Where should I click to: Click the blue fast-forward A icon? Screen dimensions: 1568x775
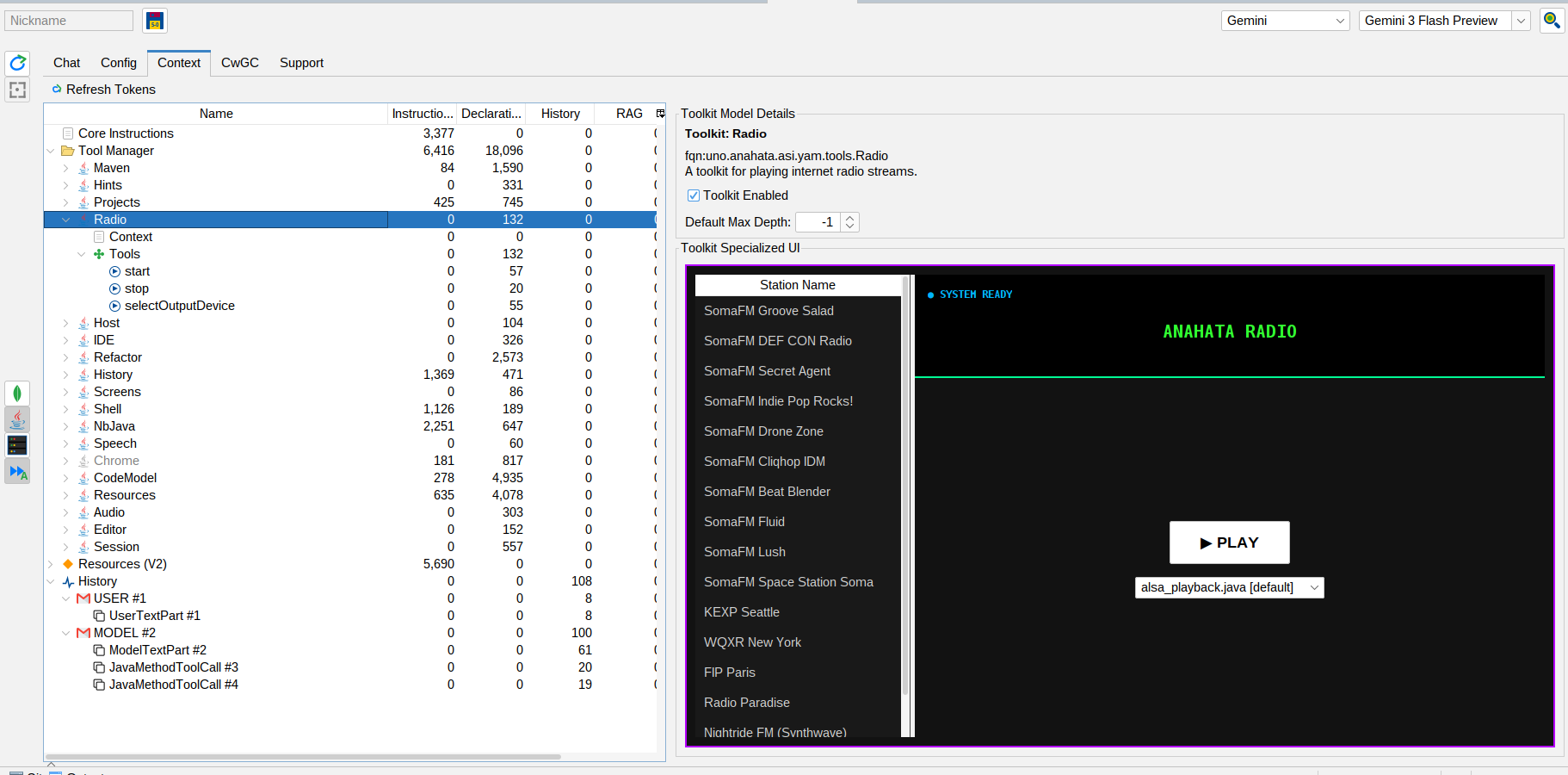click(x=17, y=471)
